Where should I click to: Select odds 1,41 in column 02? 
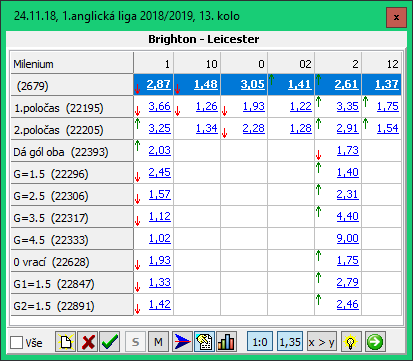click(x=300, y=84)
